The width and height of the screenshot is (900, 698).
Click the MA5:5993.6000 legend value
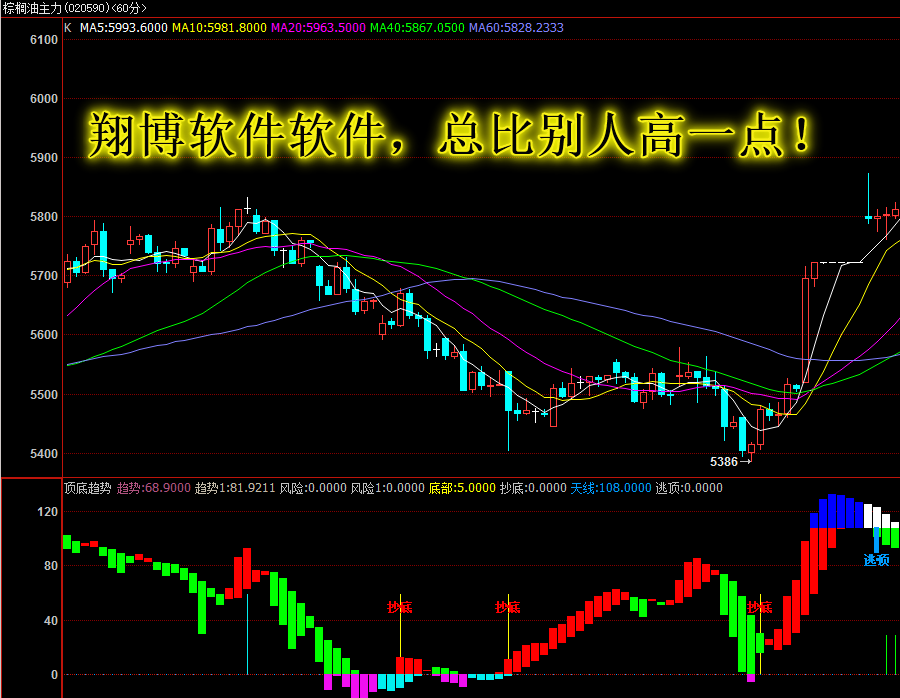[x=123, y=28]
